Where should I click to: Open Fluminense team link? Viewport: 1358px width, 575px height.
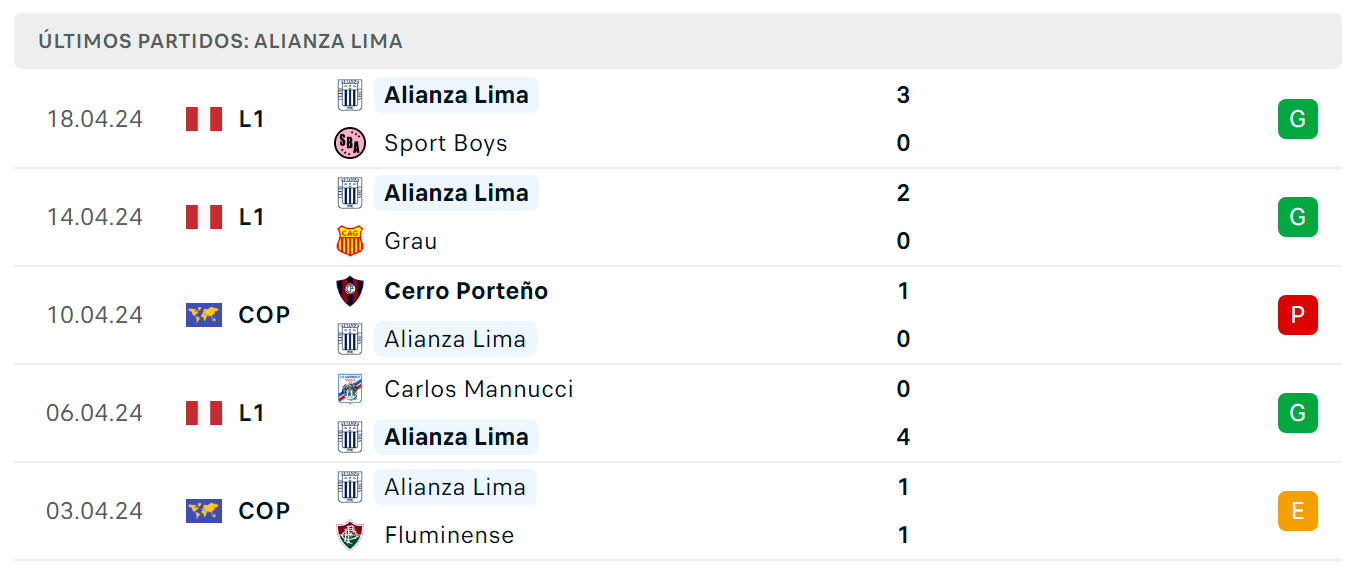[x=449, y=535]
